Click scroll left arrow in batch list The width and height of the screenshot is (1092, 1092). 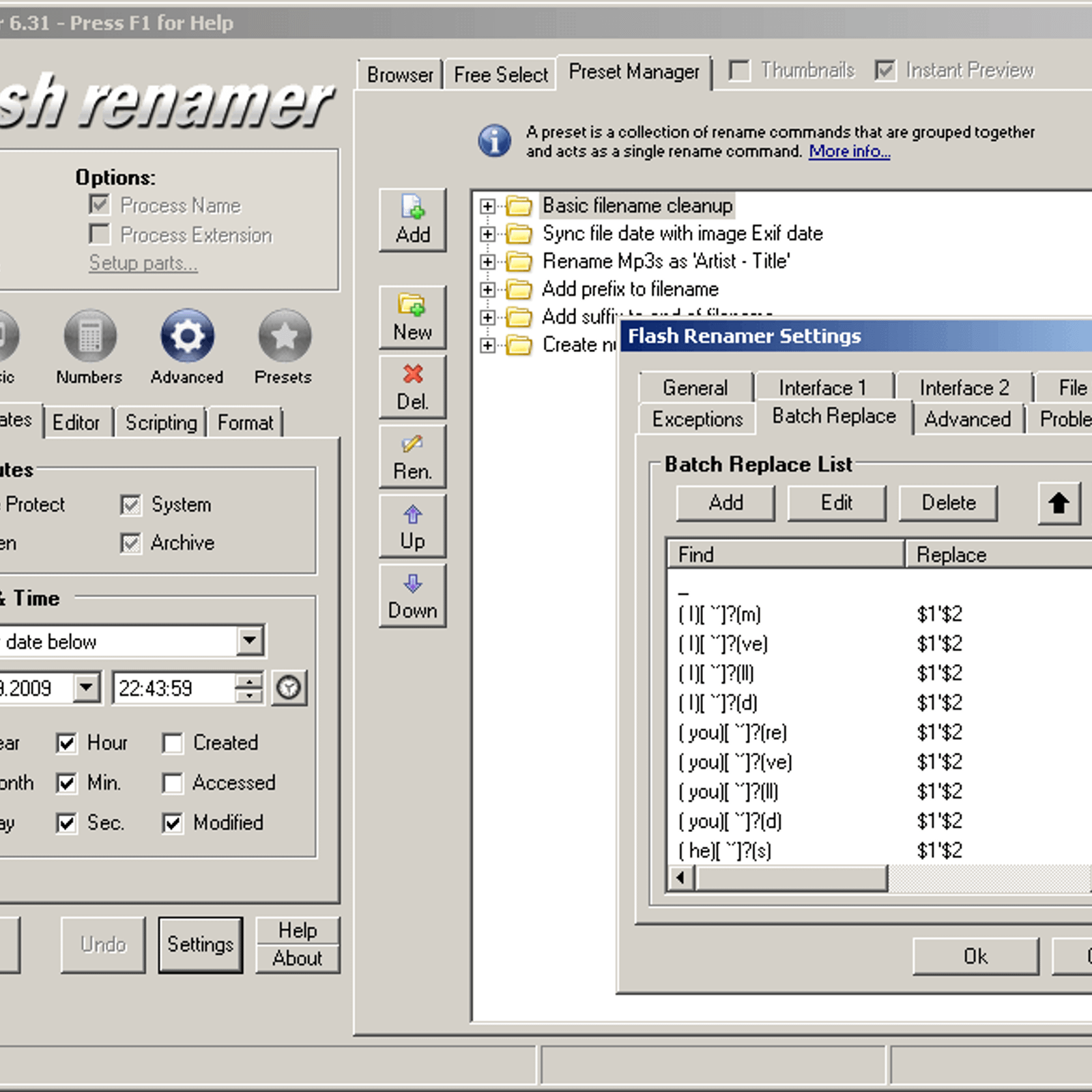680,878
